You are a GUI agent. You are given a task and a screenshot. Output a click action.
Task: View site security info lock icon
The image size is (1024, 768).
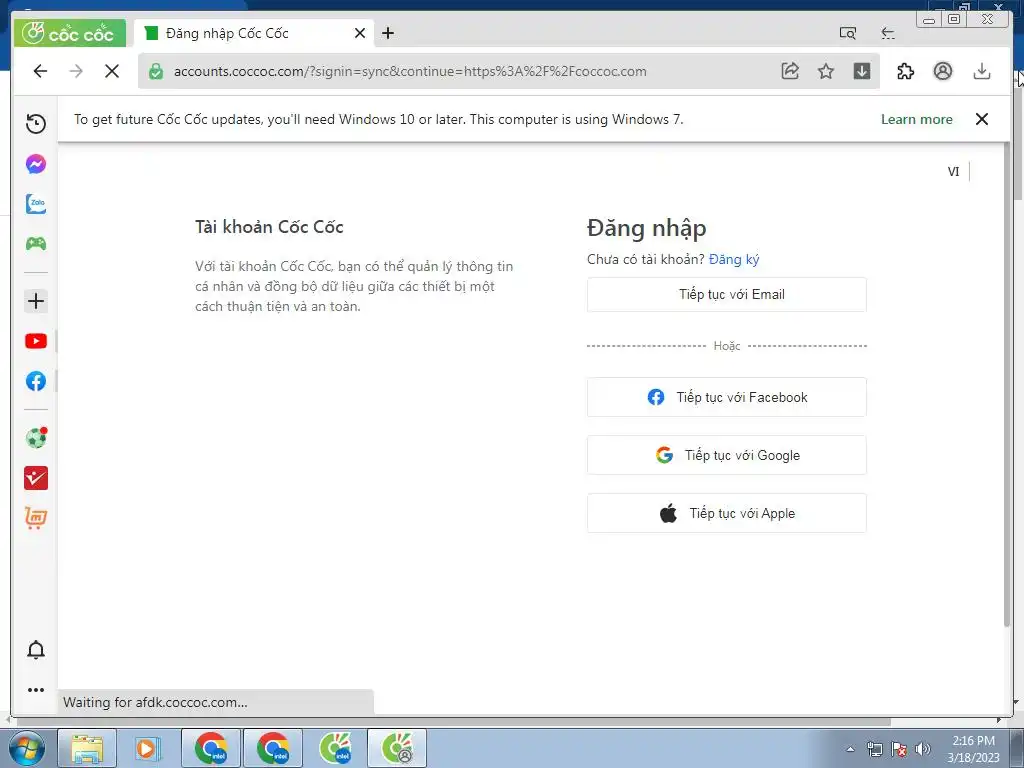tap(155, 71)
